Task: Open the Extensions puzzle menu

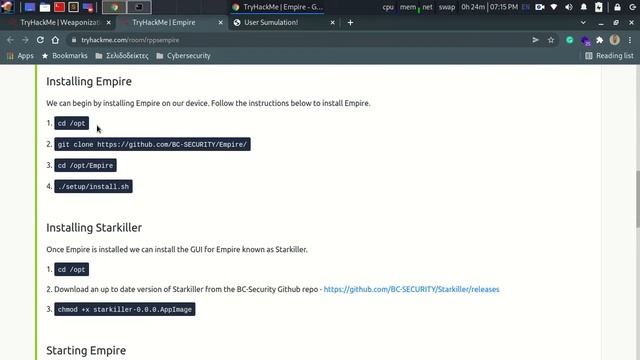Action: [x=600, y=40]
